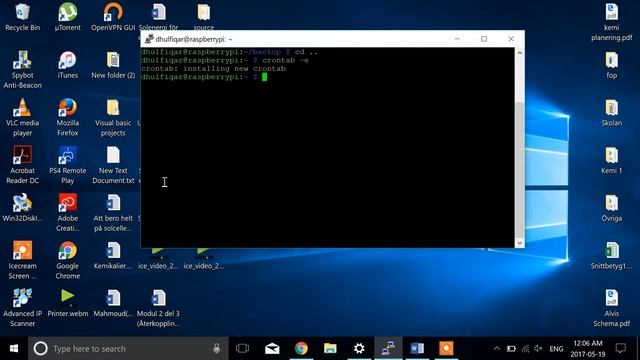Select New Text Document.txt file
This screenshot has width=640, height=360.
[113, 165]
